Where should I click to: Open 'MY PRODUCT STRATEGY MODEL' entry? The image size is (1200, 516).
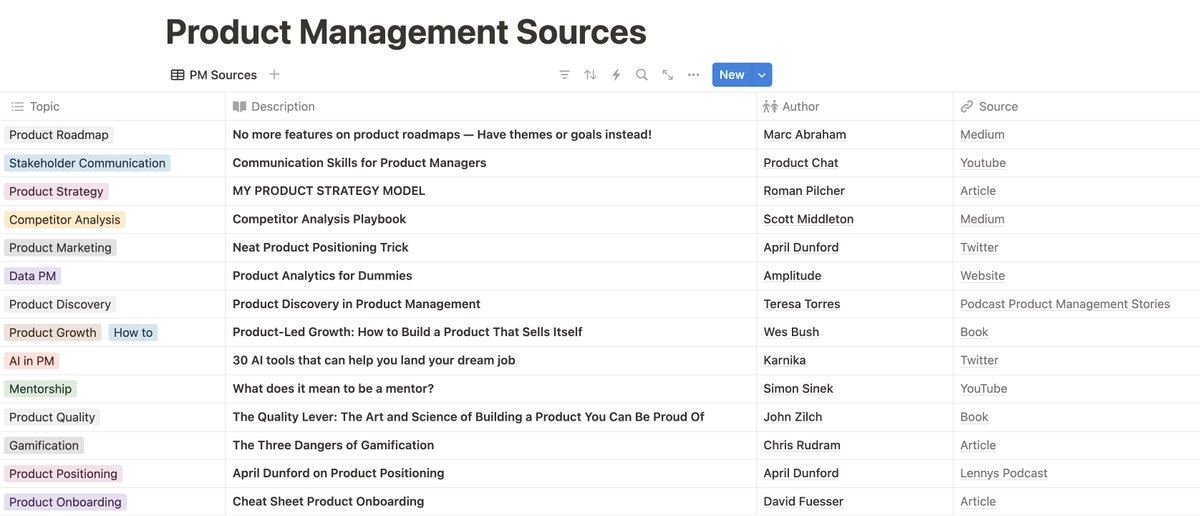pos(329,191)
